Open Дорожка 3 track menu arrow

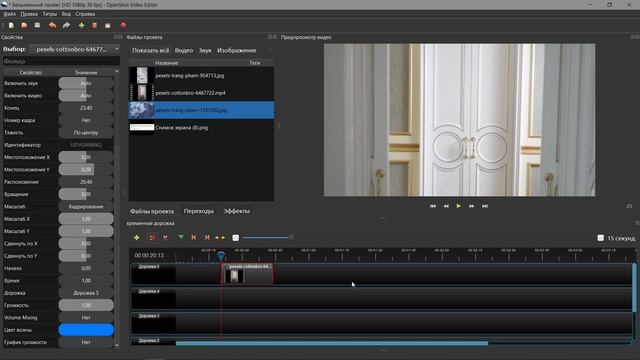pyautogui.click(x=135, y=316)
